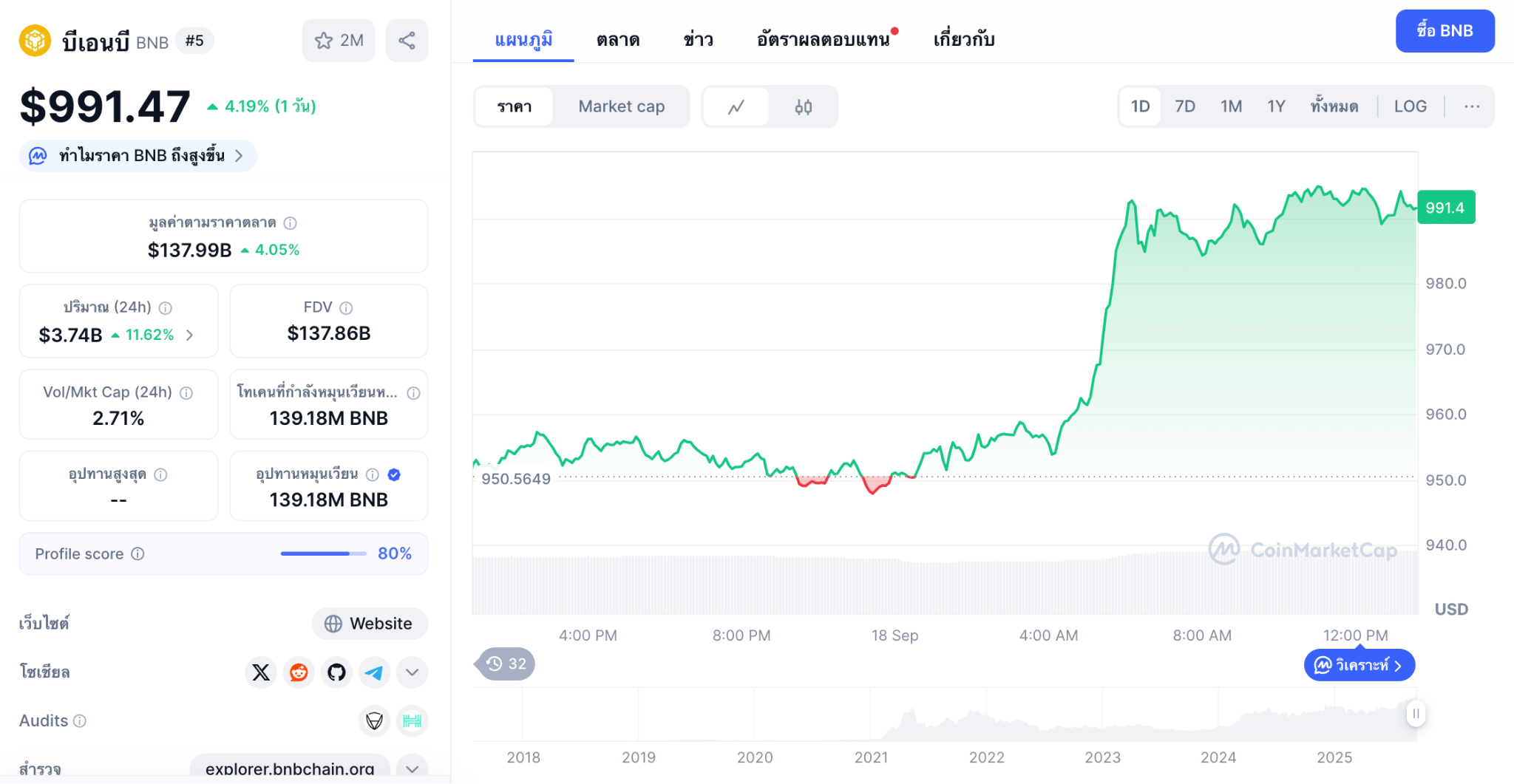1514x784 pixels.
Task: Click the CertiK shield audit icon
Action: pyautogui.click(x=374, y=720)
